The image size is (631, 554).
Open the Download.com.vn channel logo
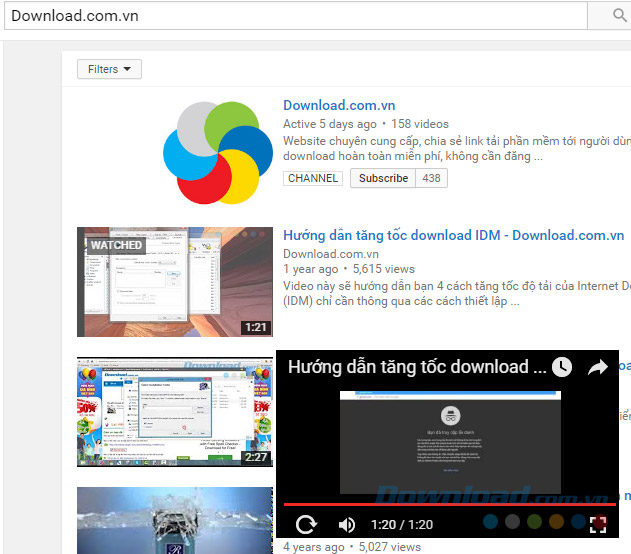point(218,153)
